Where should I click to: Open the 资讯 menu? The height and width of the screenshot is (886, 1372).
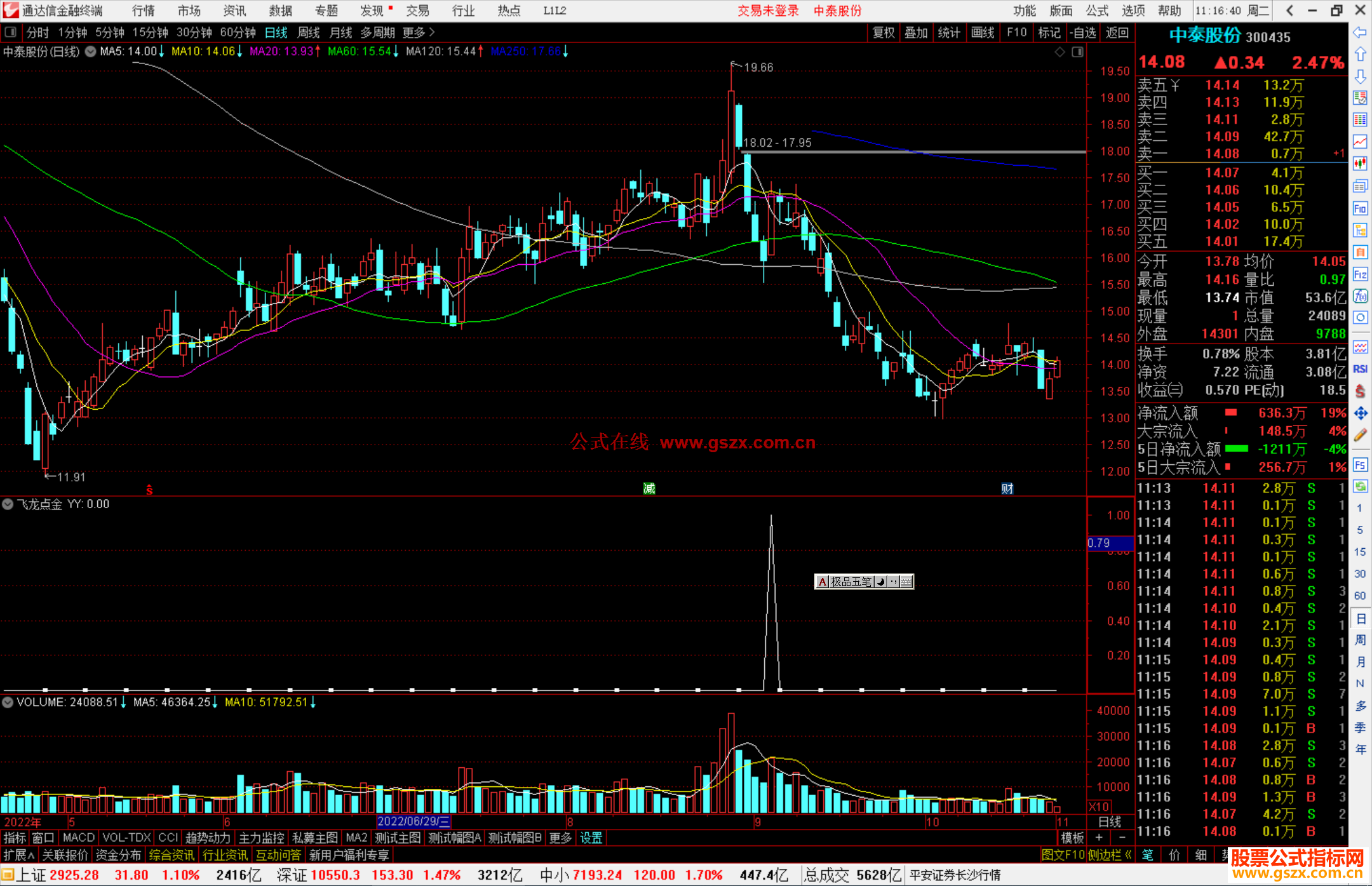[234, 11]
